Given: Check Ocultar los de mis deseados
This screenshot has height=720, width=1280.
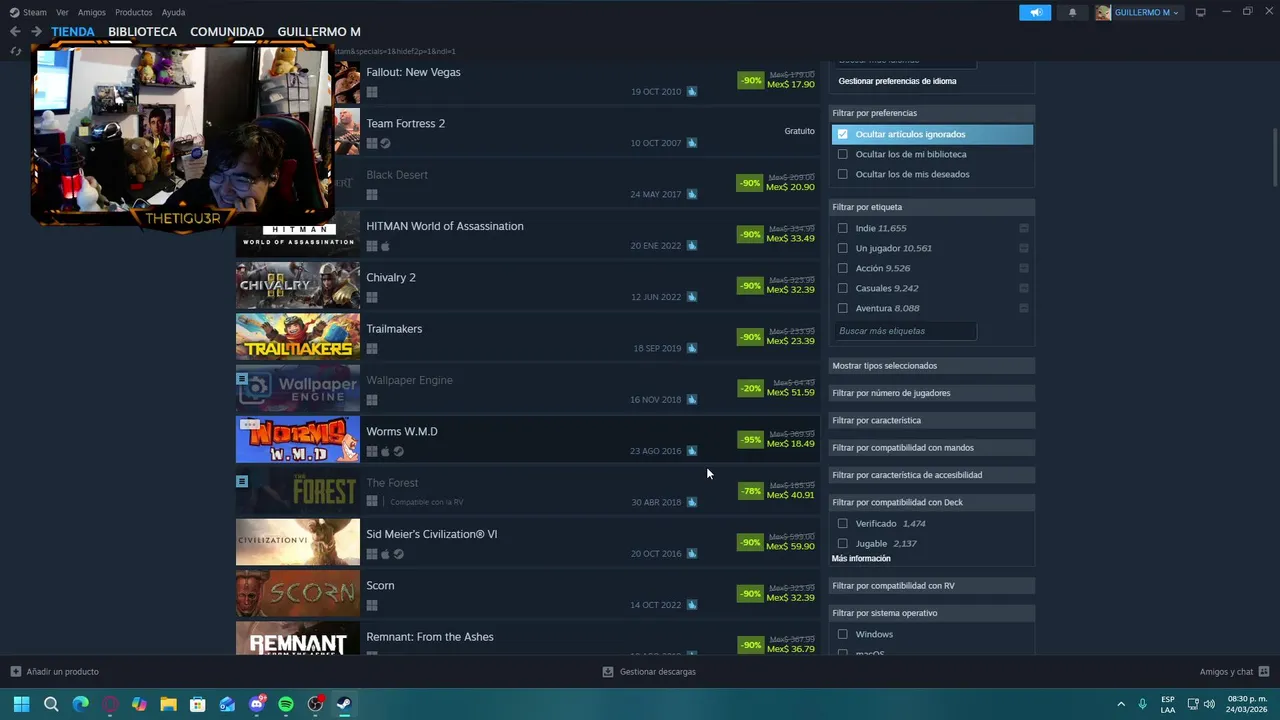Looking at the screenshot, I should 843,174.
